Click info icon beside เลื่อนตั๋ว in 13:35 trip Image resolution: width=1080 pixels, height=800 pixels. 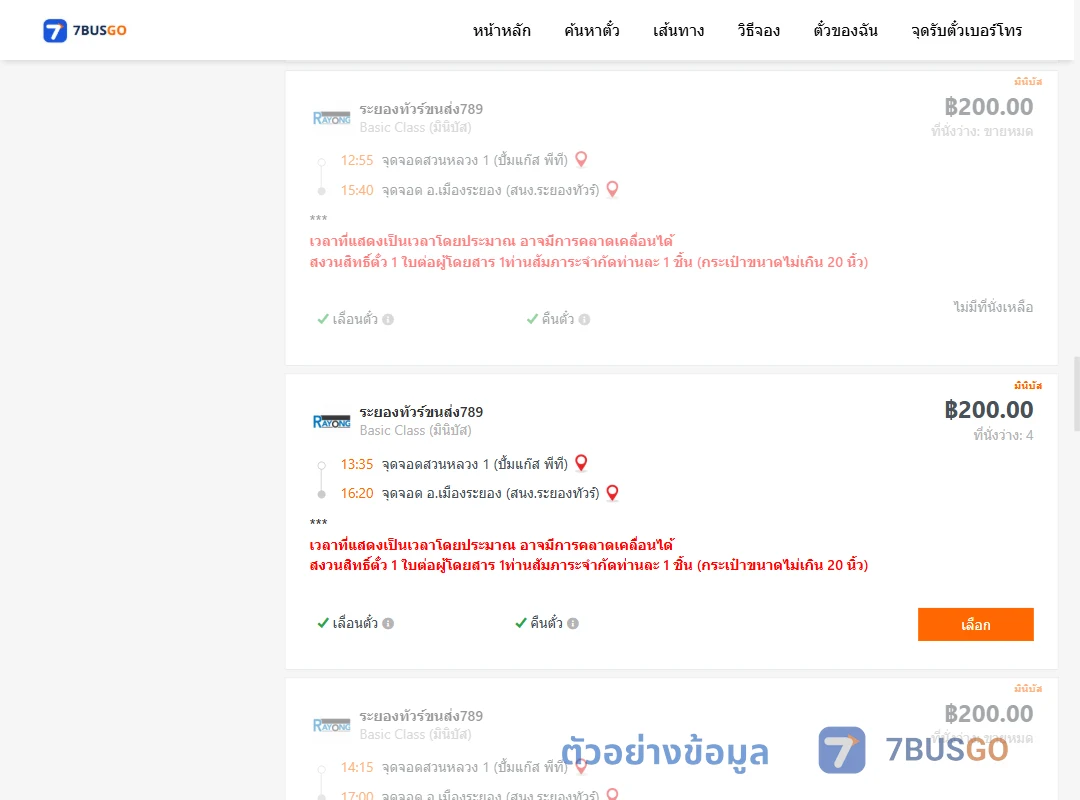tap(388, 623)
